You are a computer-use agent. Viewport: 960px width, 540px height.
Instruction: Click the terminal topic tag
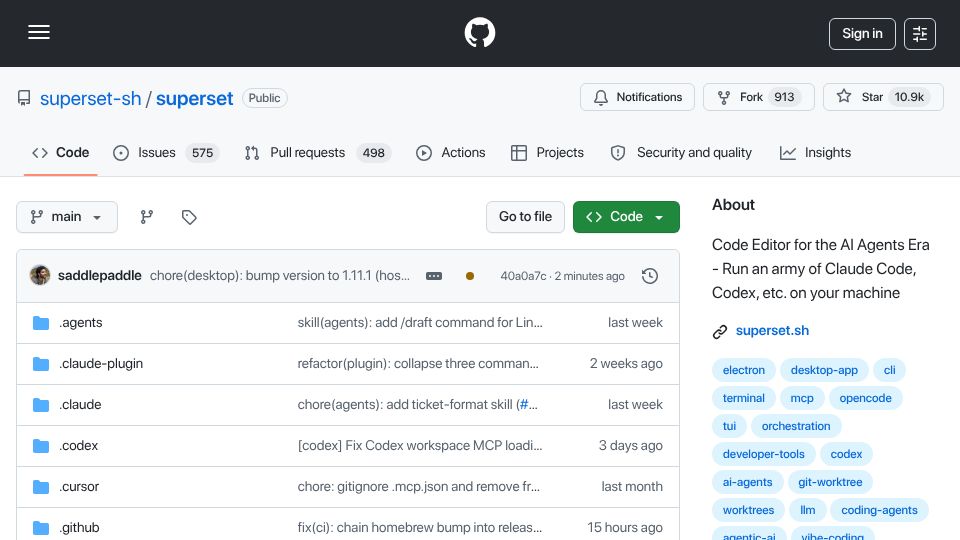743,398
